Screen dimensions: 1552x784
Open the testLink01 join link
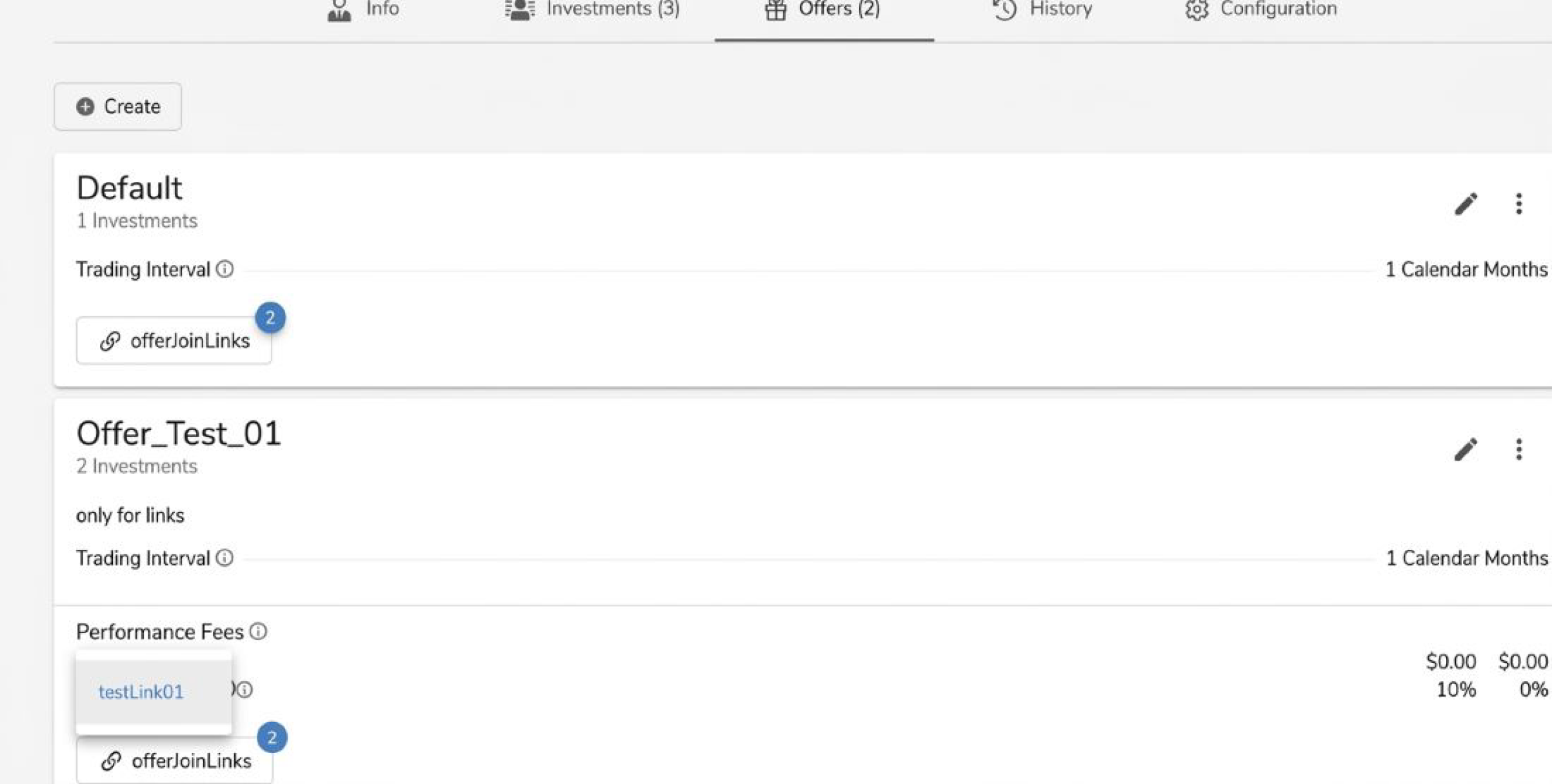point(141,692)
